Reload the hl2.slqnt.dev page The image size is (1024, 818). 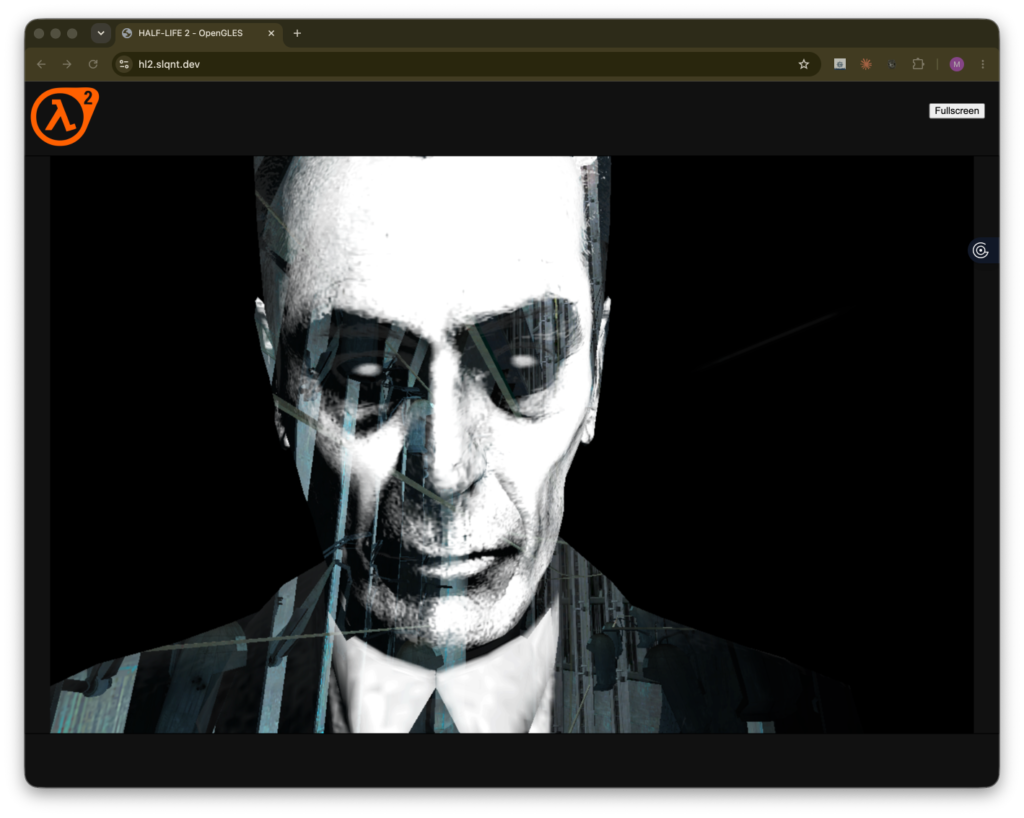(93, 64)
